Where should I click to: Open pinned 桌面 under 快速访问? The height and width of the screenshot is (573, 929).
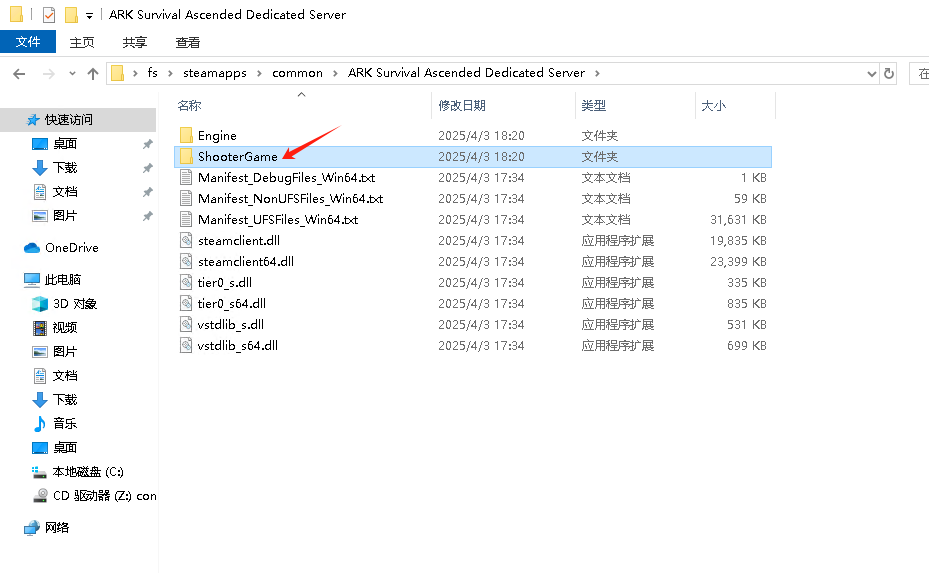[55, 144]
